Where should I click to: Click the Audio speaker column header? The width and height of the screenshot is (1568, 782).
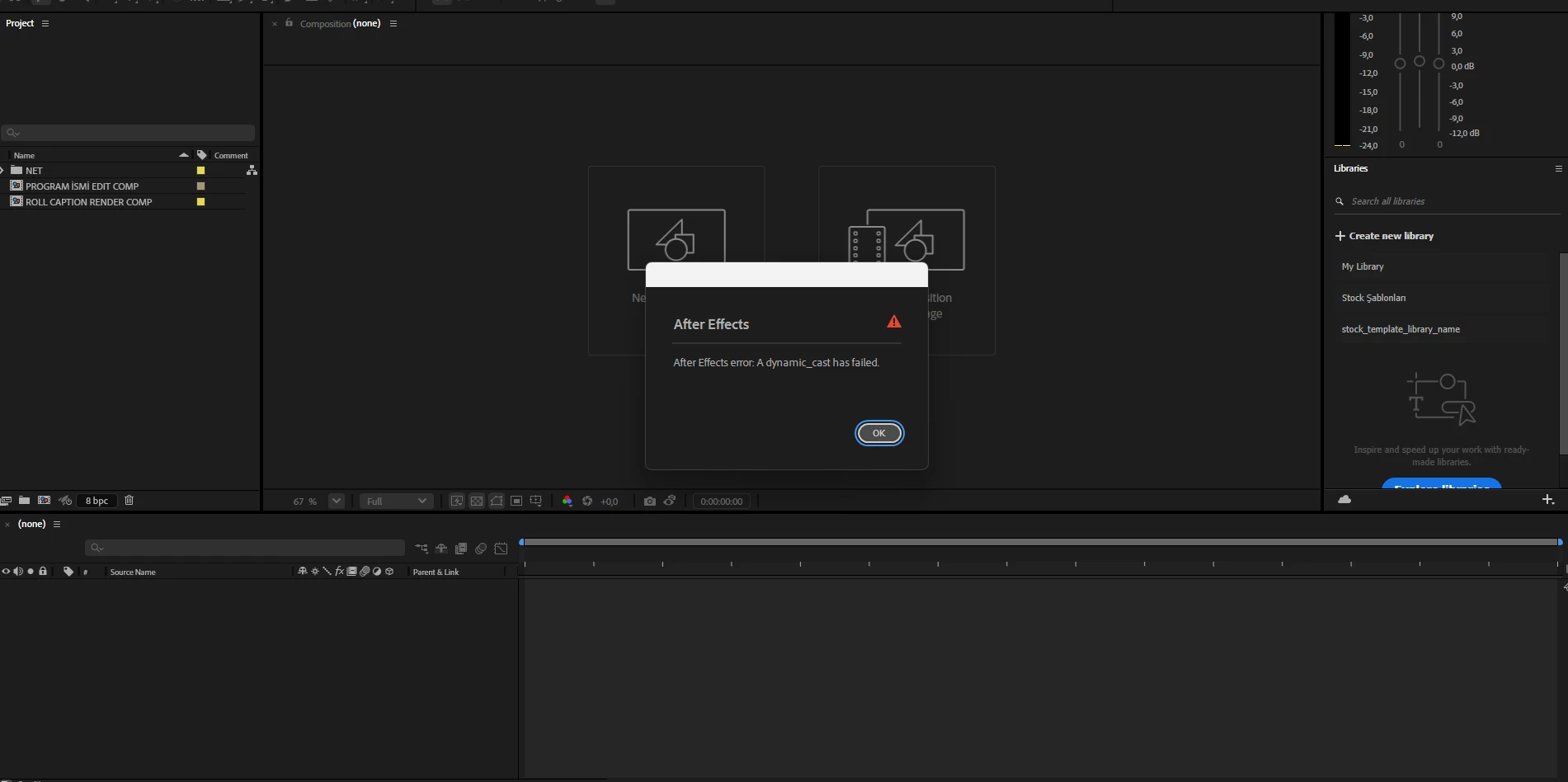[x=18, y=571]
